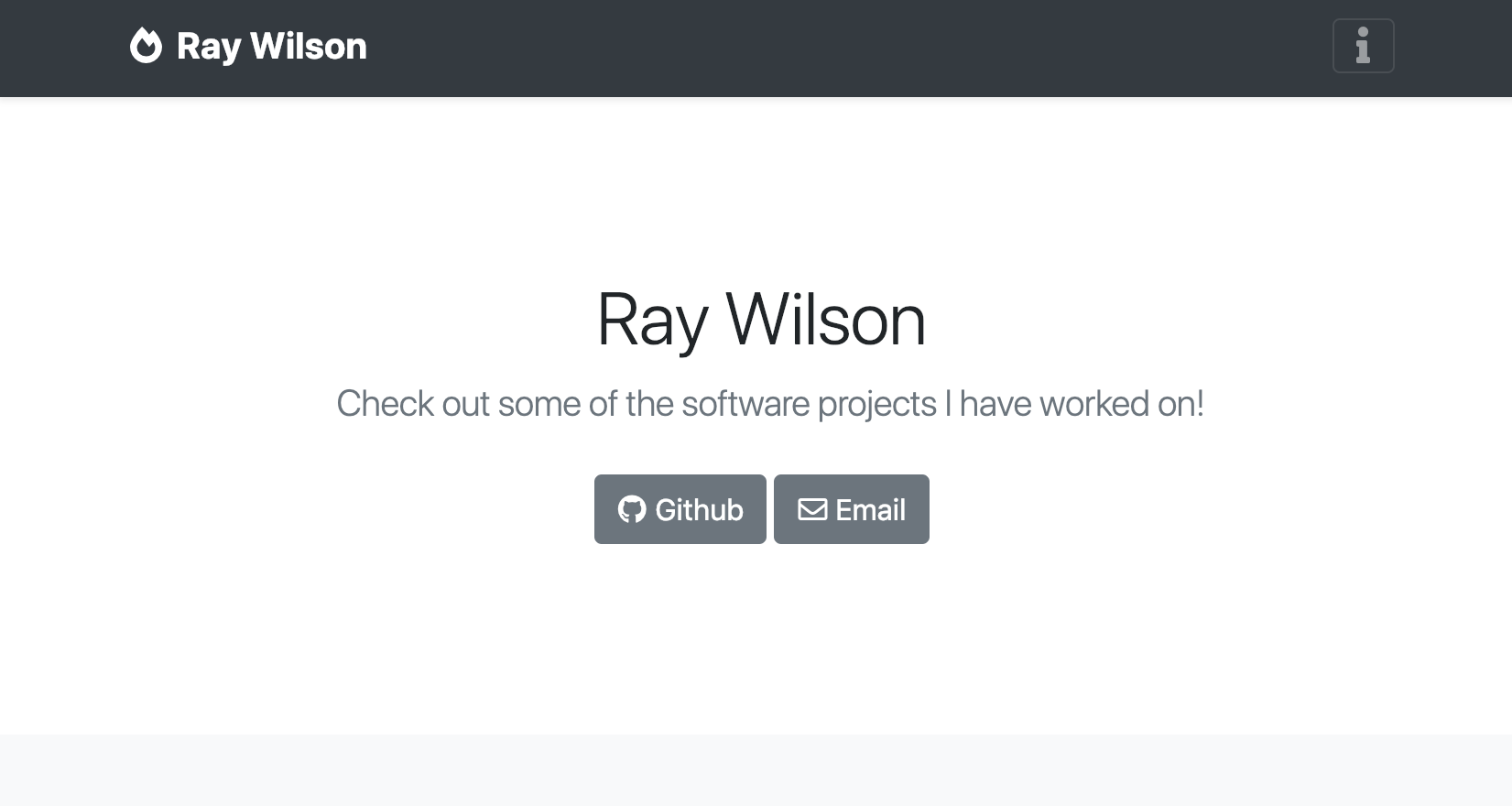Viewport: 1512px width, 806px height.
Task: Click the words Check out in subtitle
Action: (x=413, y=404)
